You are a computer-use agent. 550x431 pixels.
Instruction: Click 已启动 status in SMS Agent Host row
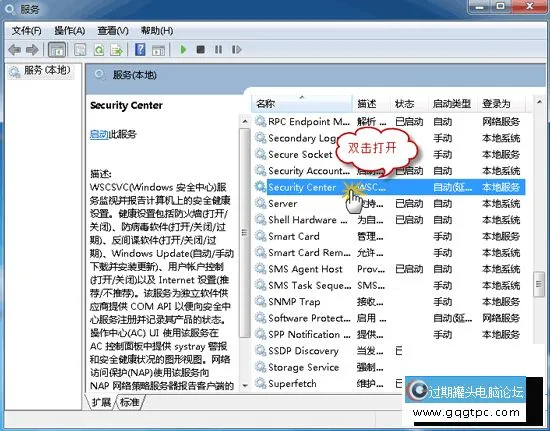coord(409,269)
